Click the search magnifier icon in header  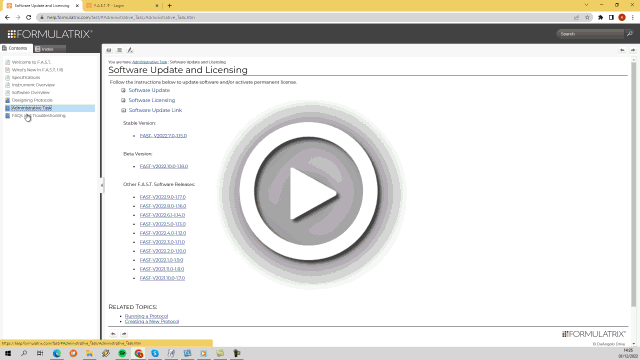pos(629,34)
